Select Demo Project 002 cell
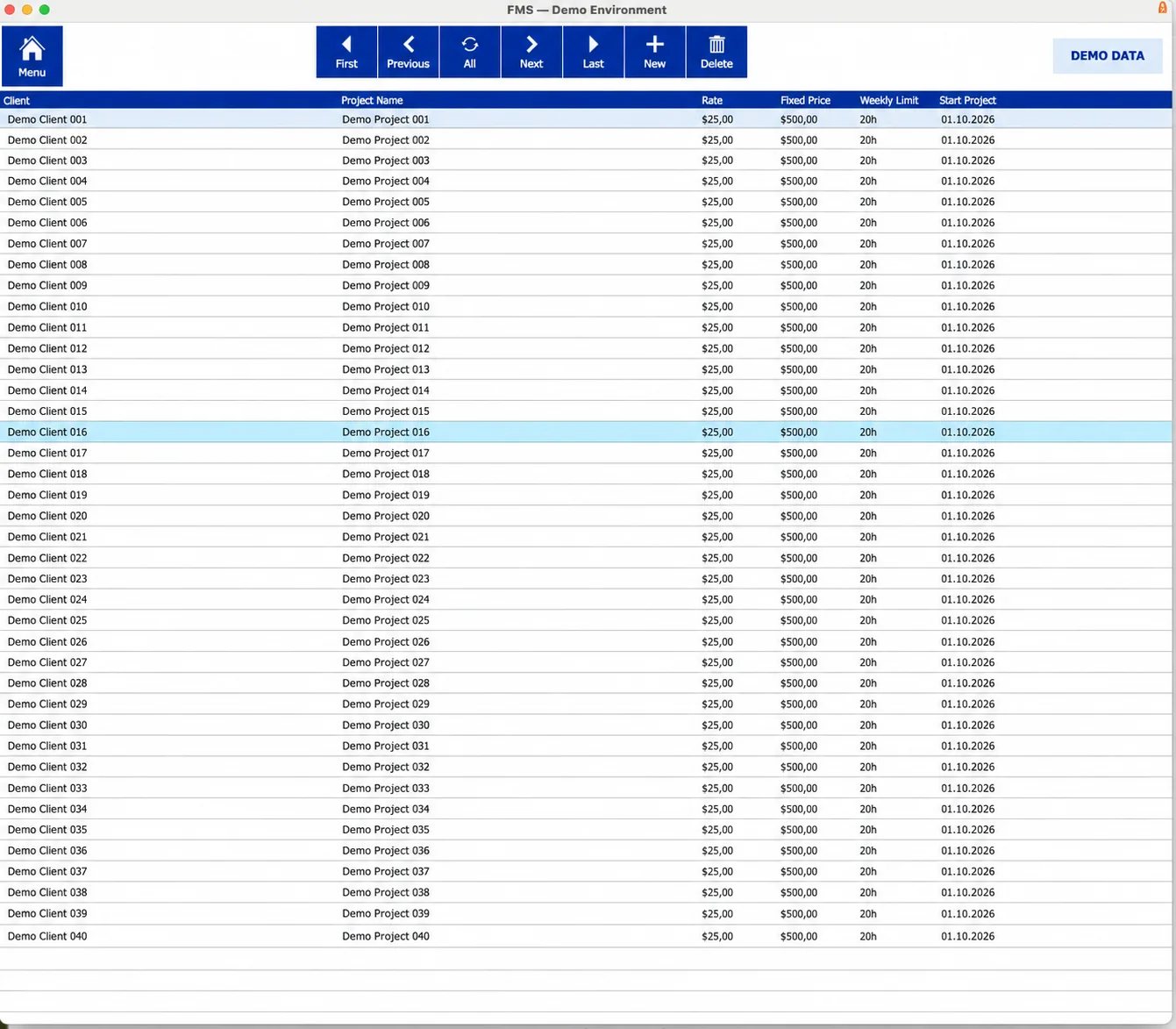 (386, 140)
